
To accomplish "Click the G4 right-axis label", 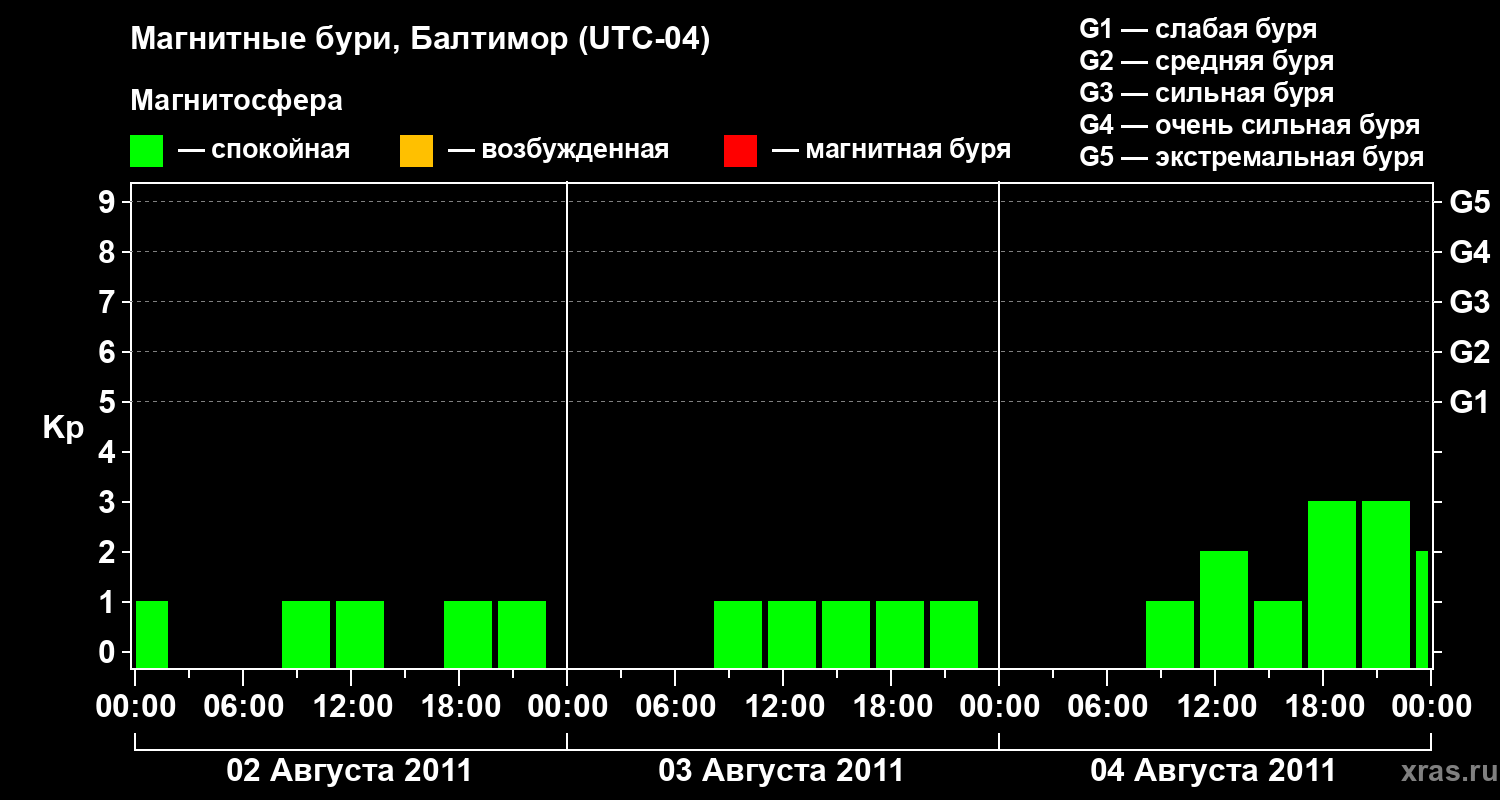I will 1469,252.
